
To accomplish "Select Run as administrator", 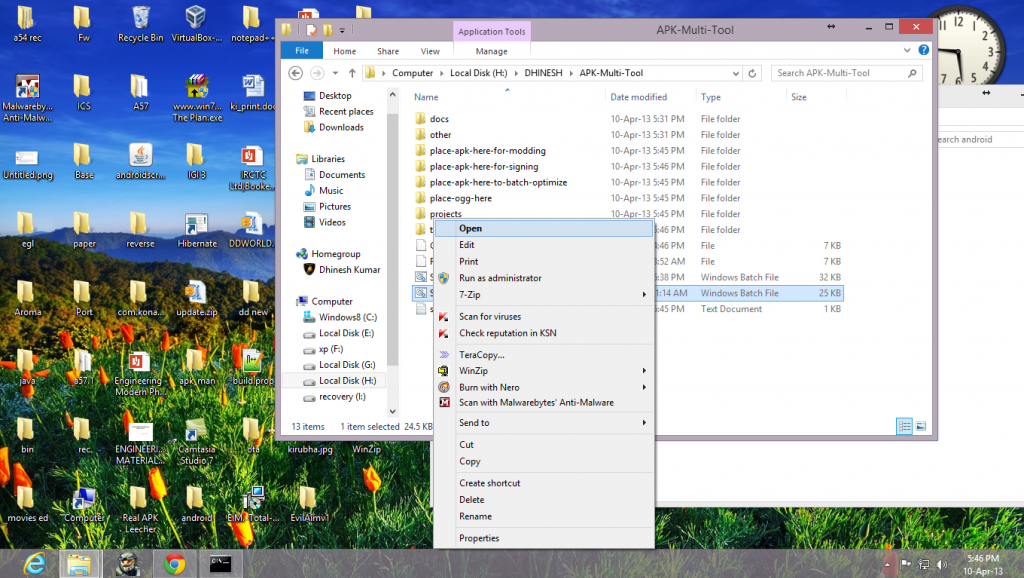I will coord(544,278).
